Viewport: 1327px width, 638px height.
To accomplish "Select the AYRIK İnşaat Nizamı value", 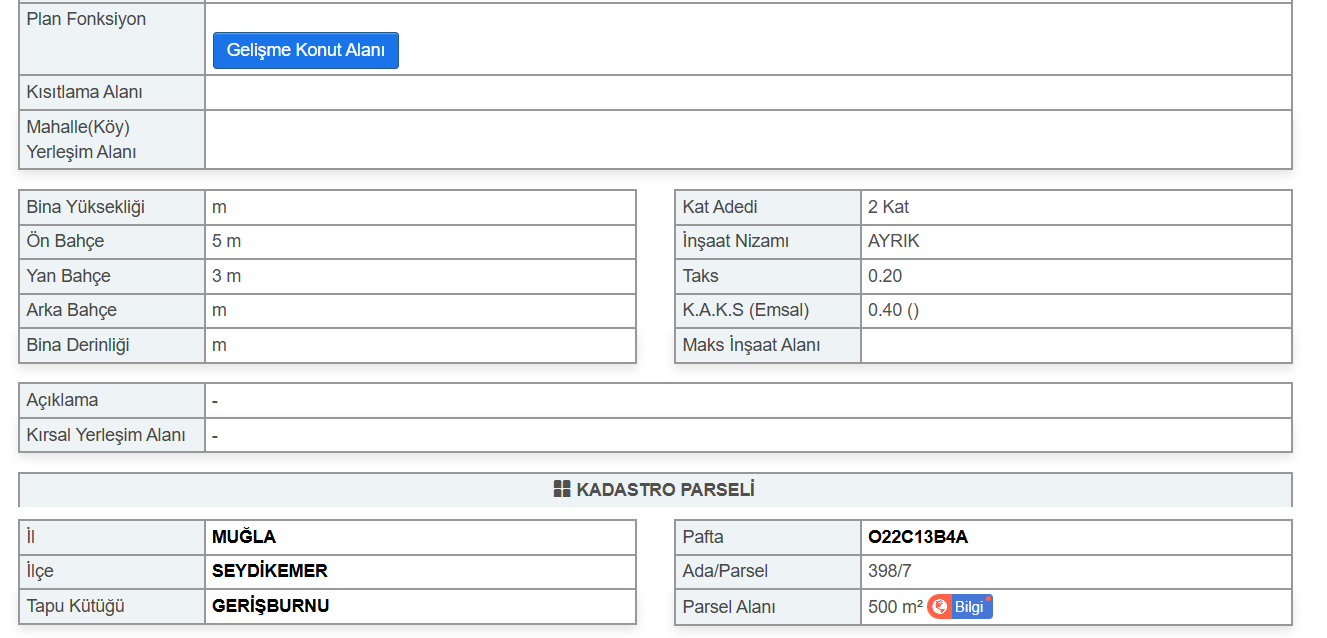I will (x=894, y=241).
